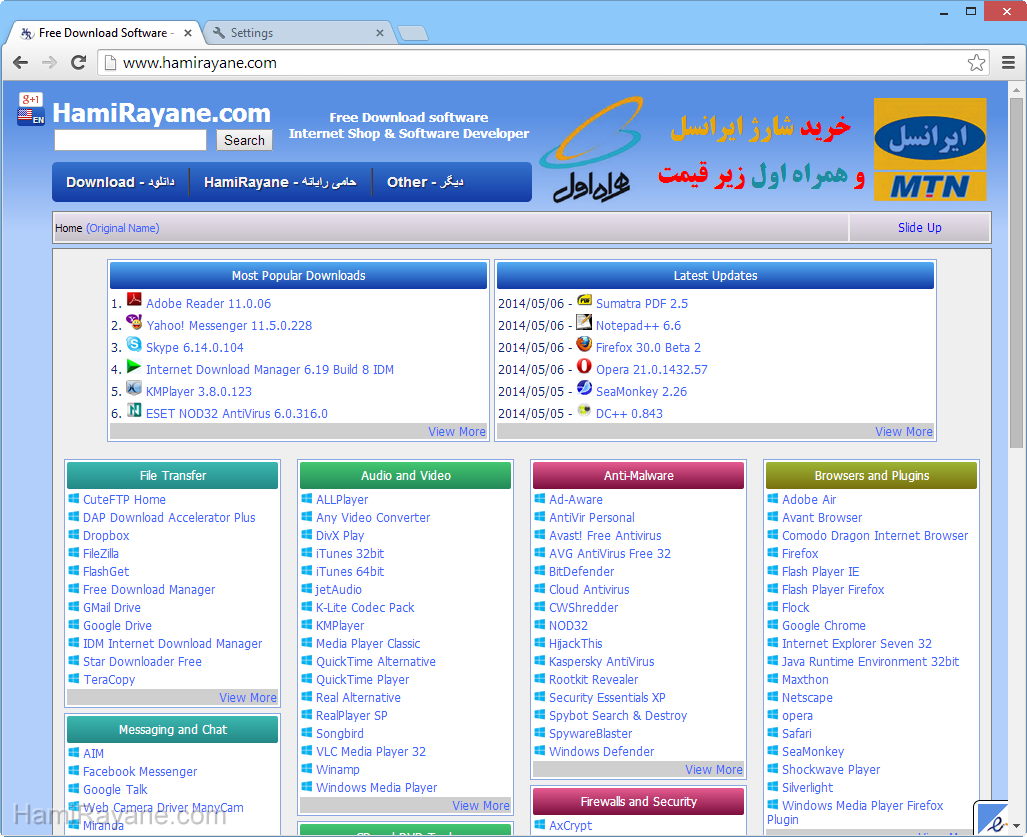The width and height of the screenshot is (1027, 837).
Task: Click the HamiRayane.com site logo
Action: [161, 113]
